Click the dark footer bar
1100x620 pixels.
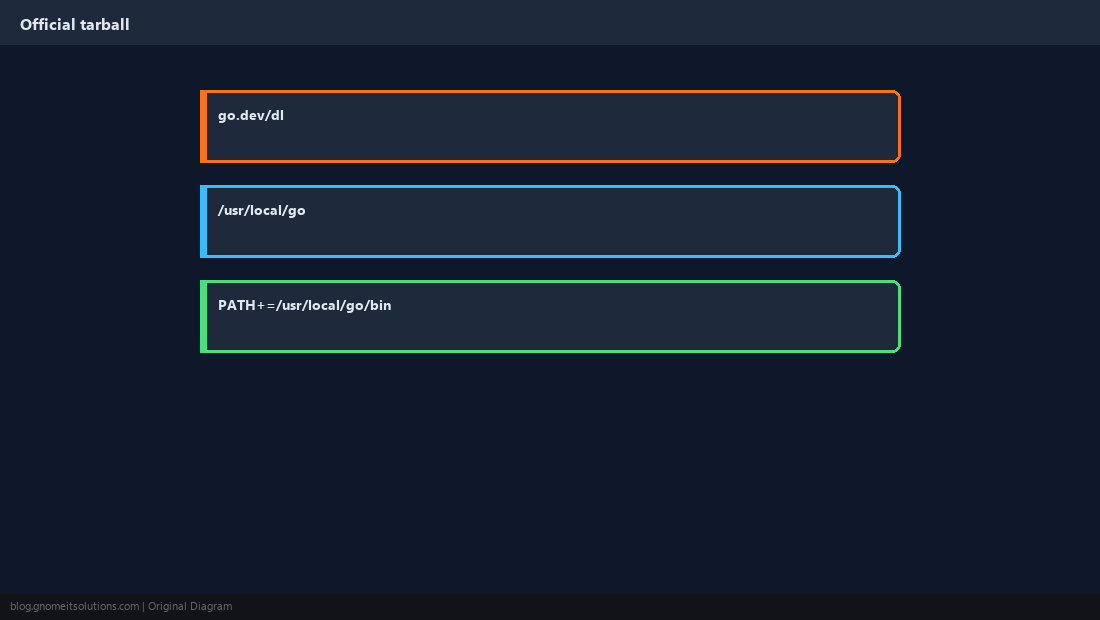click(x=666, y=607)
